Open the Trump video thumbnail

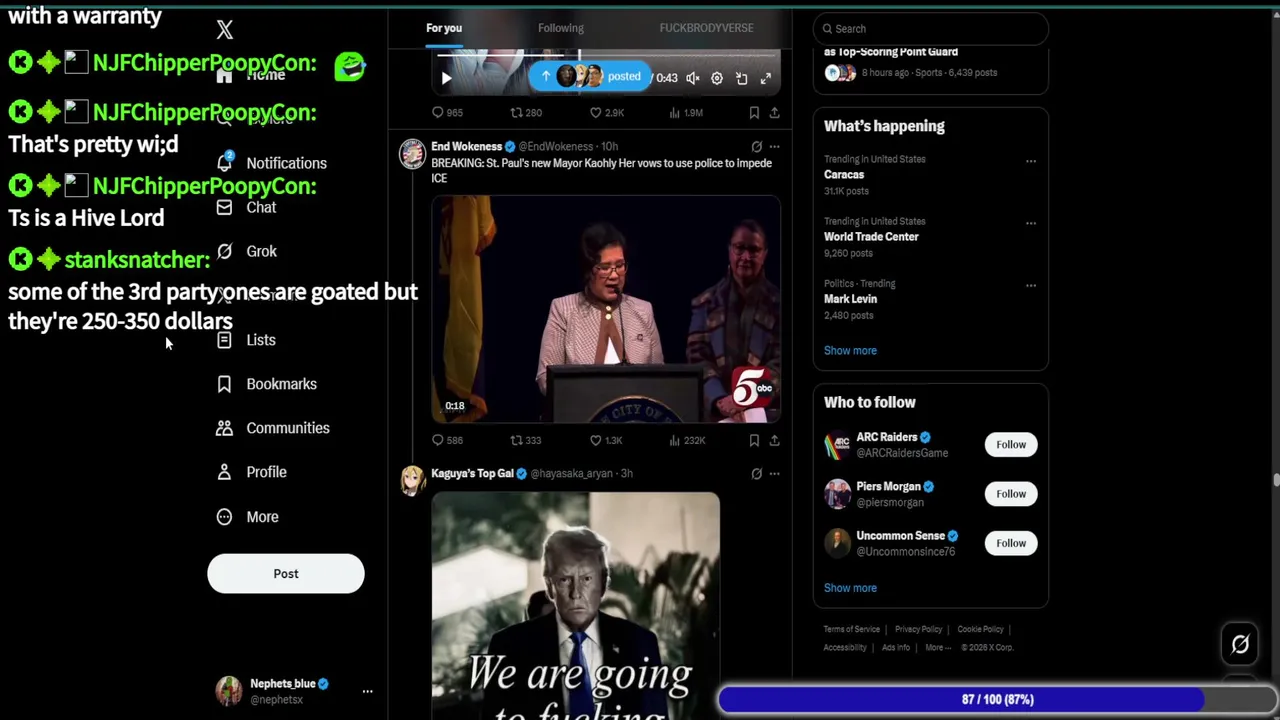pyautogui.click(x=575, y=605)
